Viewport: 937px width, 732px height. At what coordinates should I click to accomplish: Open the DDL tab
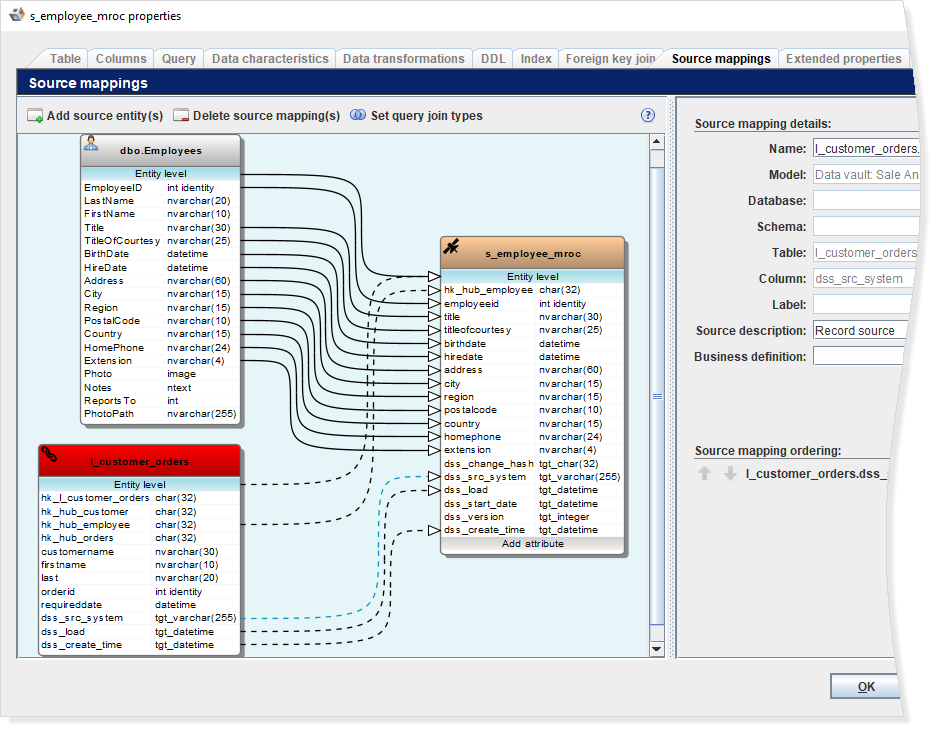[x=493, y=59]
